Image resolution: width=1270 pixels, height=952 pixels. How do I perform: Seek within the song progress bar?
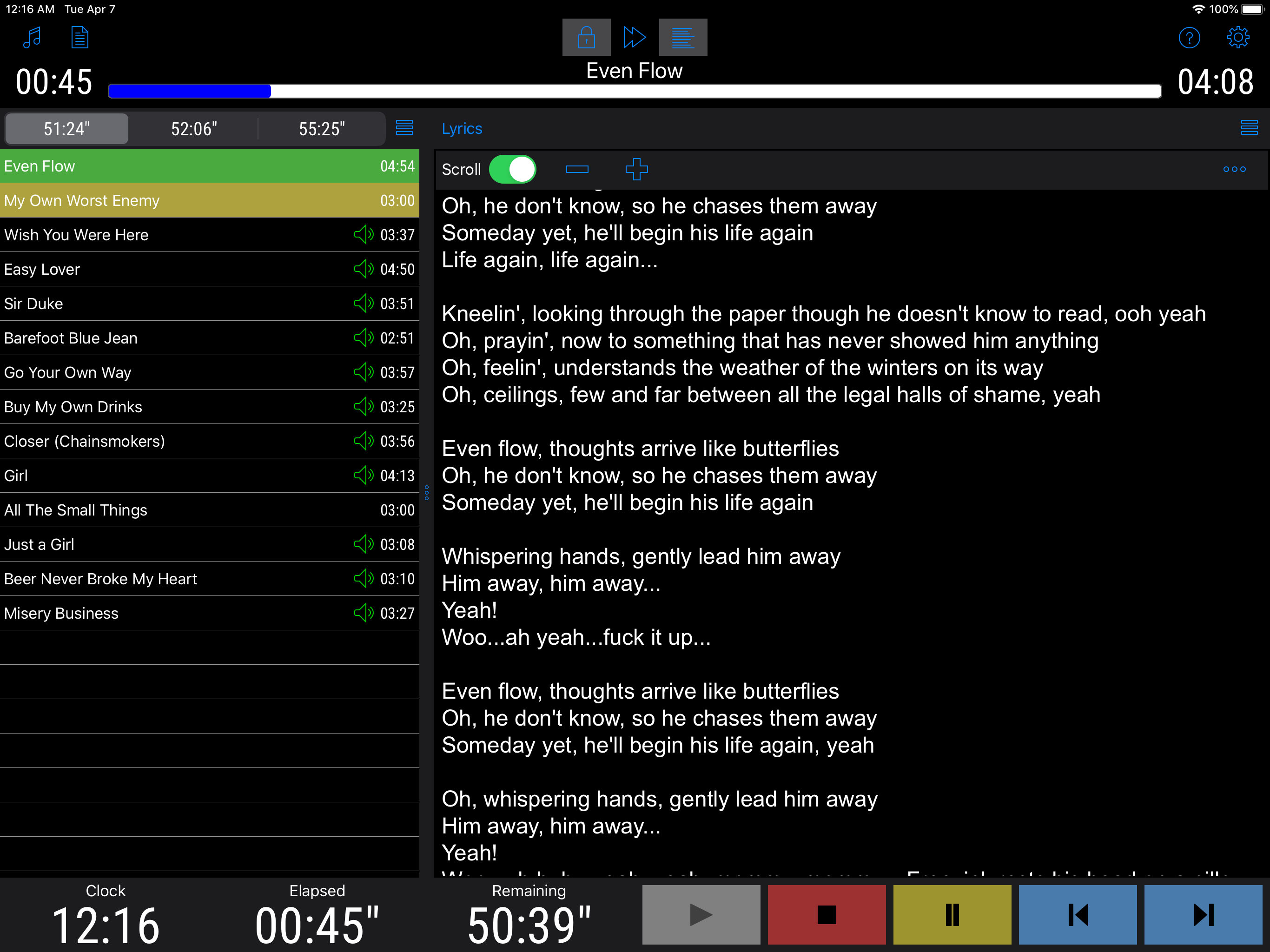point(635,91)
